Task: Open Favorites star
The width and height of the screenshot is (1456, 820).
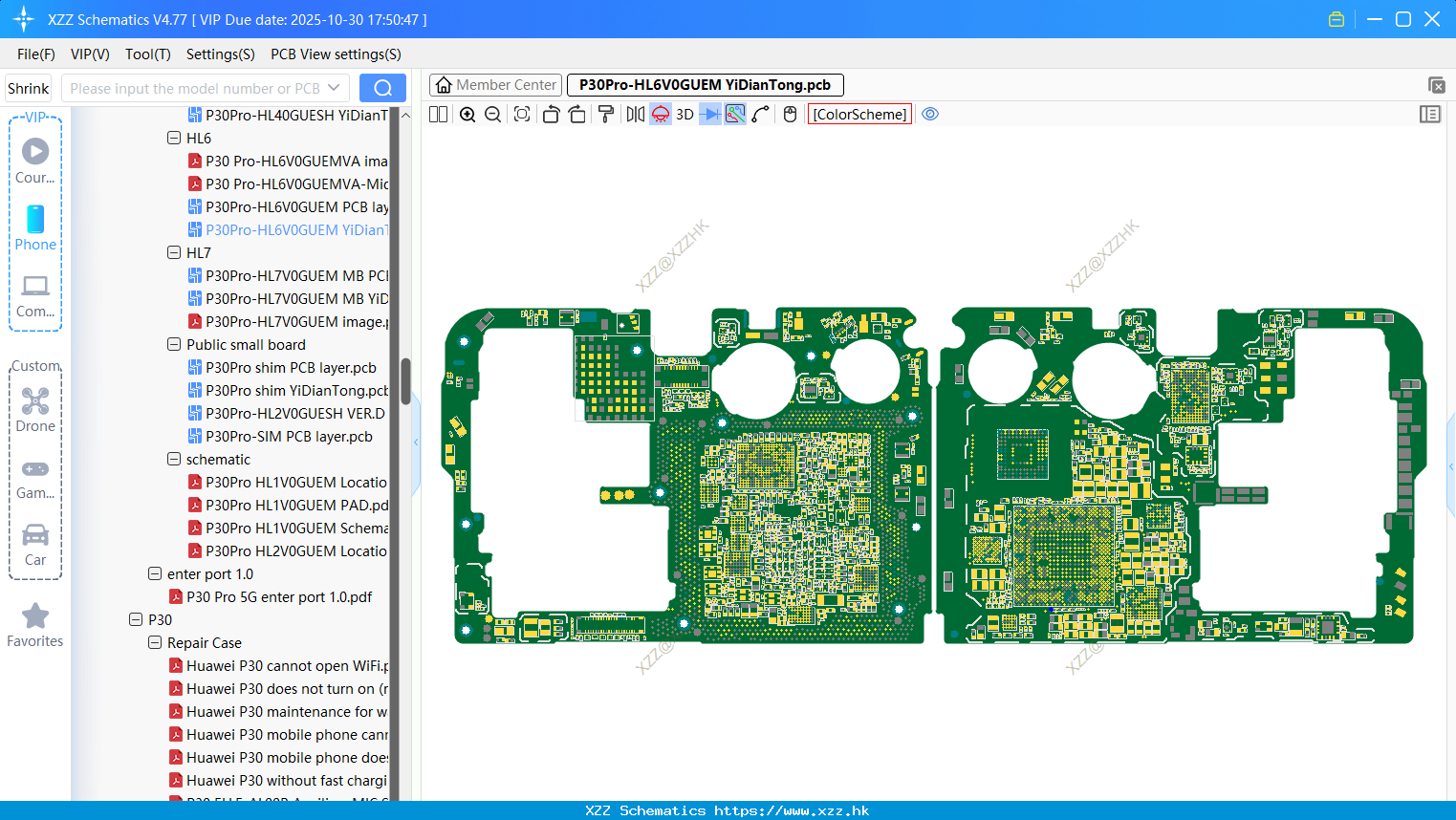Action: [x=35, y=626]
